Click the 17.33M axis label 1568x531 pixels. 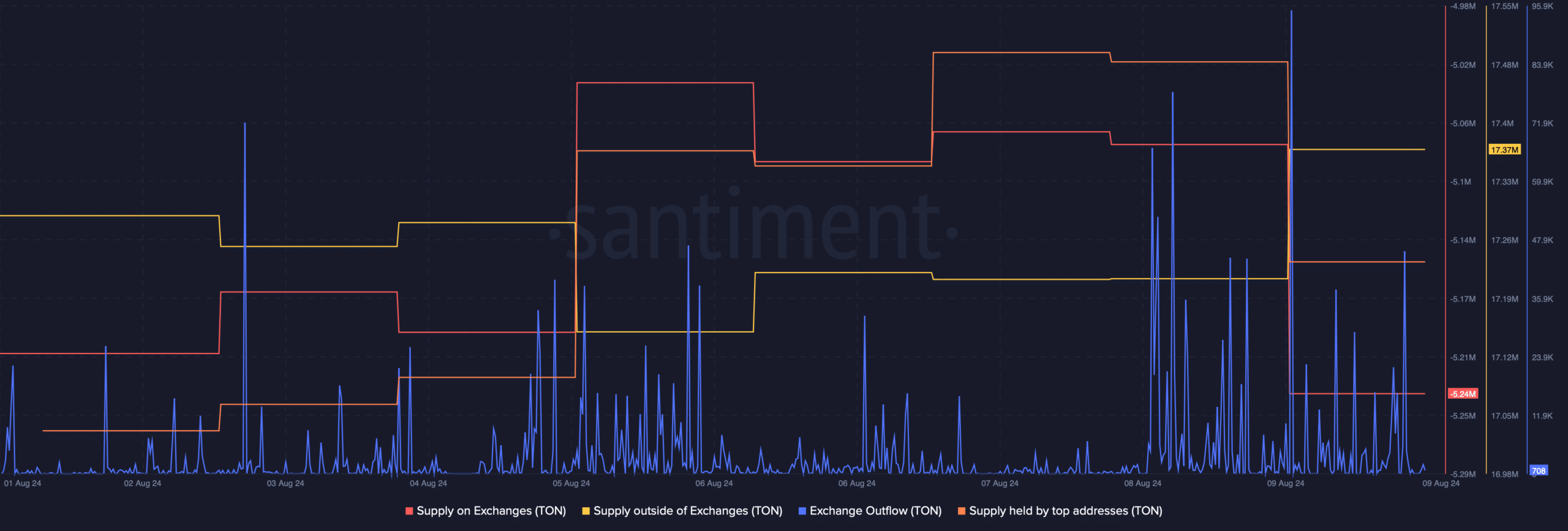tap(1505, 182)
